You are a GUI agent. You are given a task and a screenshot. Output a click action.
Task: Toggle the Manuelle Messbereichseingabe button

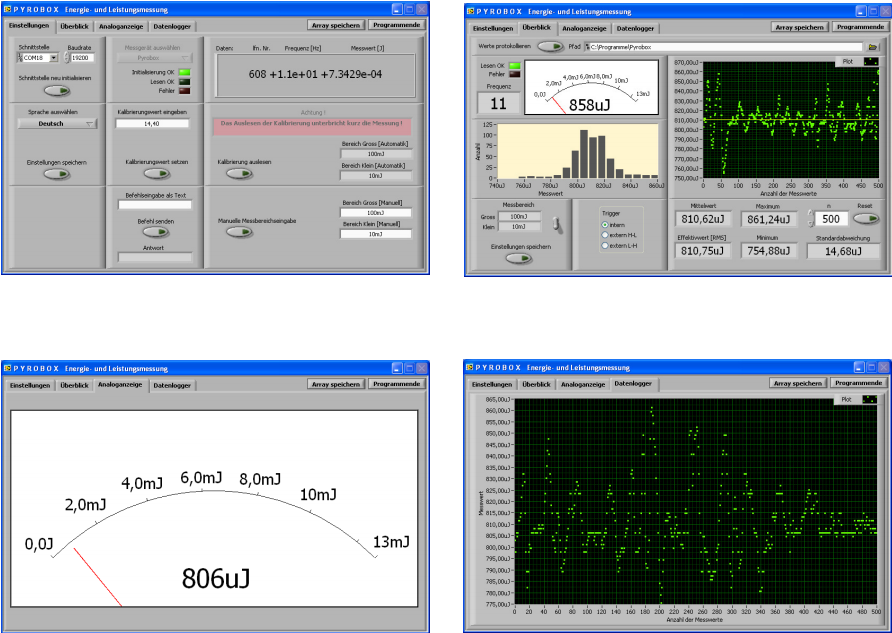click(239, 232)
